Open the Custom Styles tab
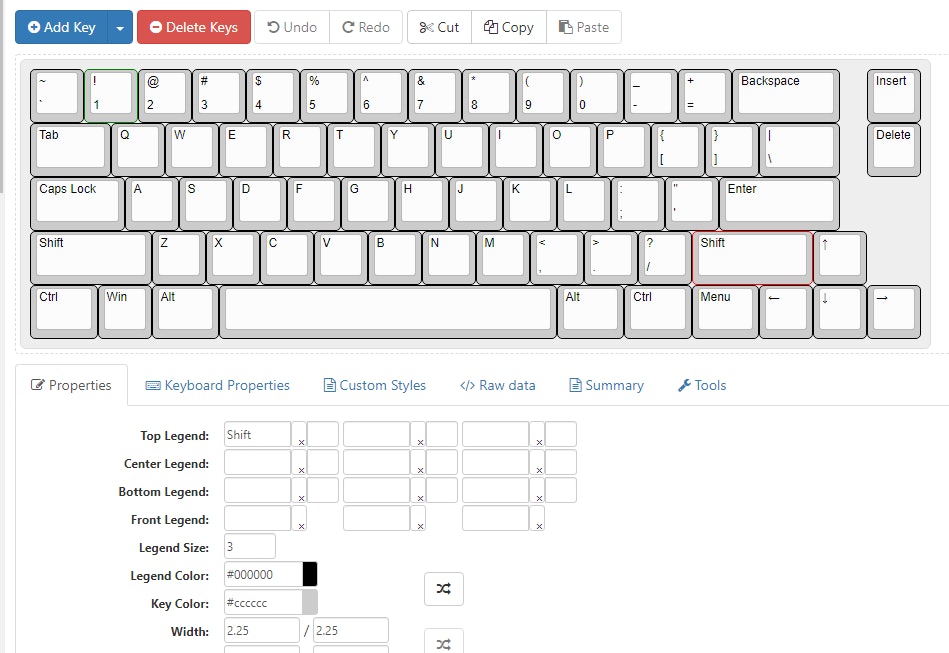Screen dimensions: 949x653 click(x=374, y=385)
